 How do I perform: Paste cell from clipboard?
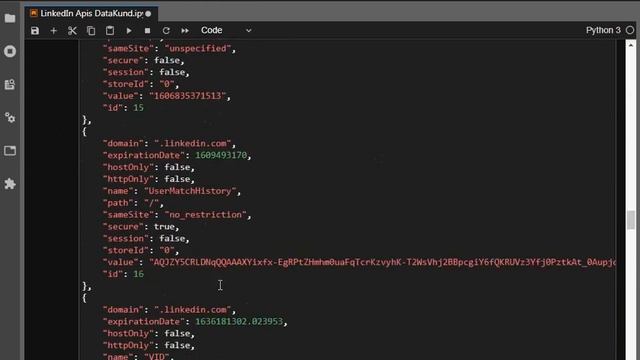110,31
